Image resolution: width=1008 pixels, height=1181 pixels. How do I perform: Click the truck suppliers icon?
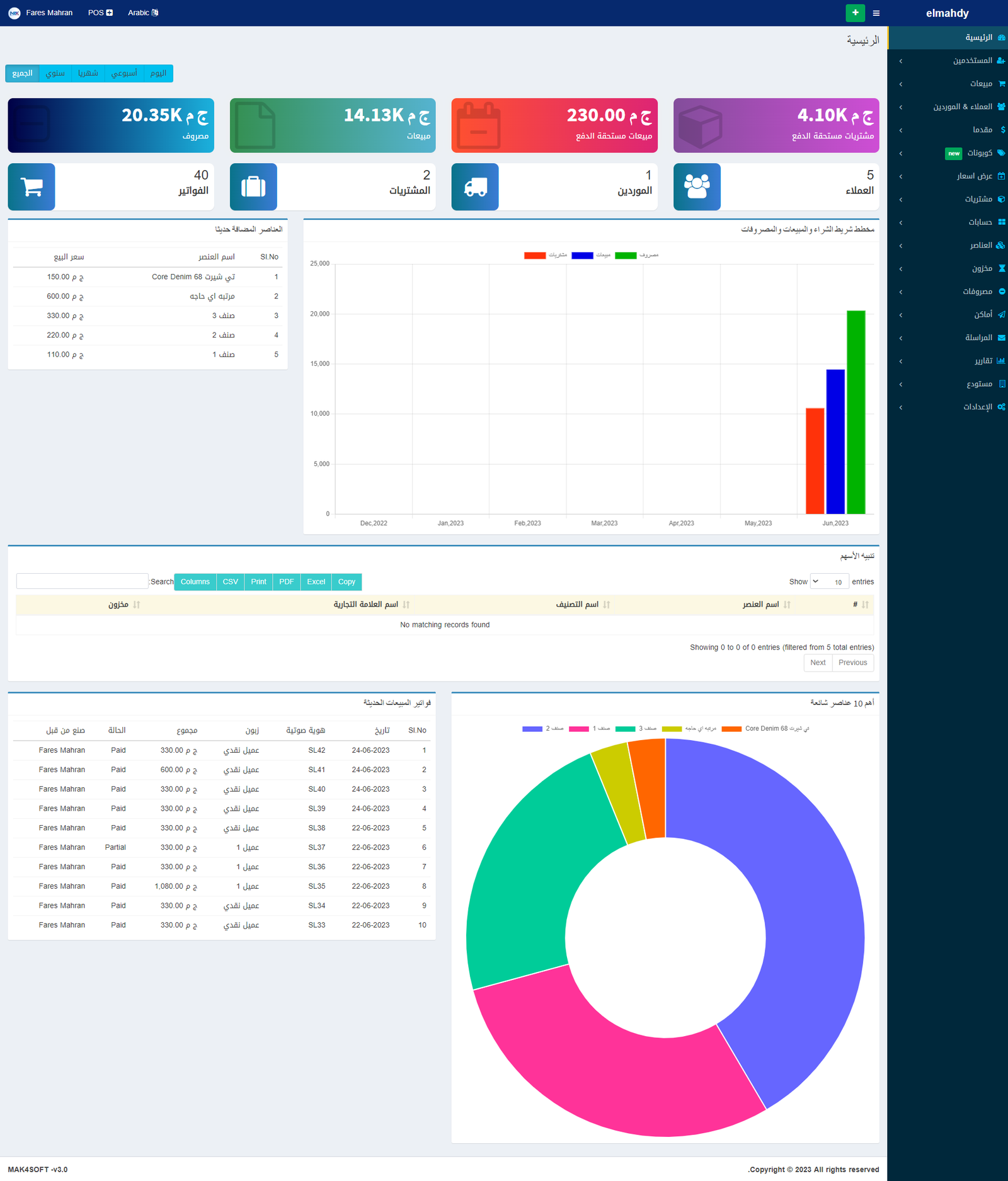[x=475, y=187]
